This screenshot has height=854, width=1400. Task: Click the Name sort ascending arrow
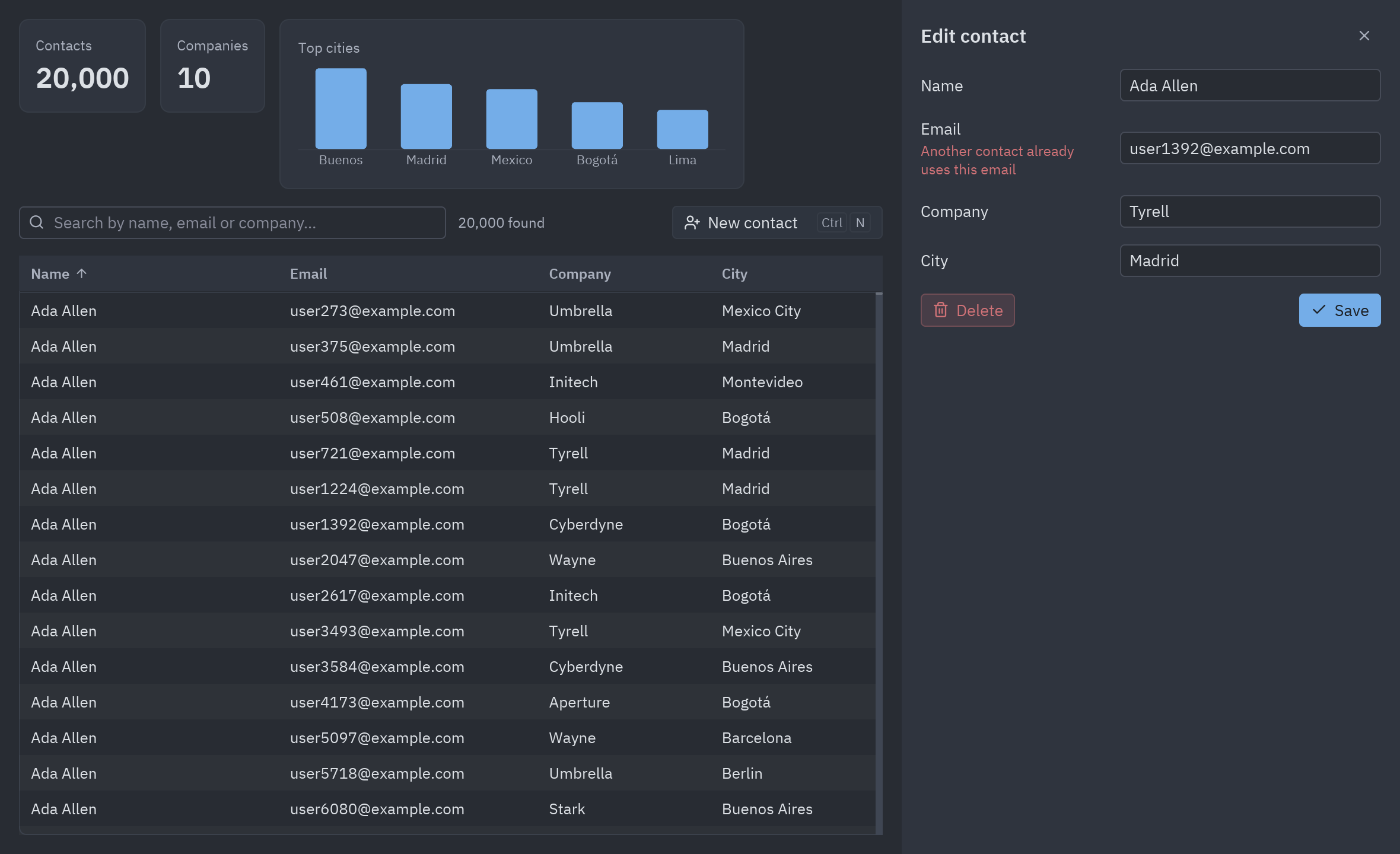point(82,273)
